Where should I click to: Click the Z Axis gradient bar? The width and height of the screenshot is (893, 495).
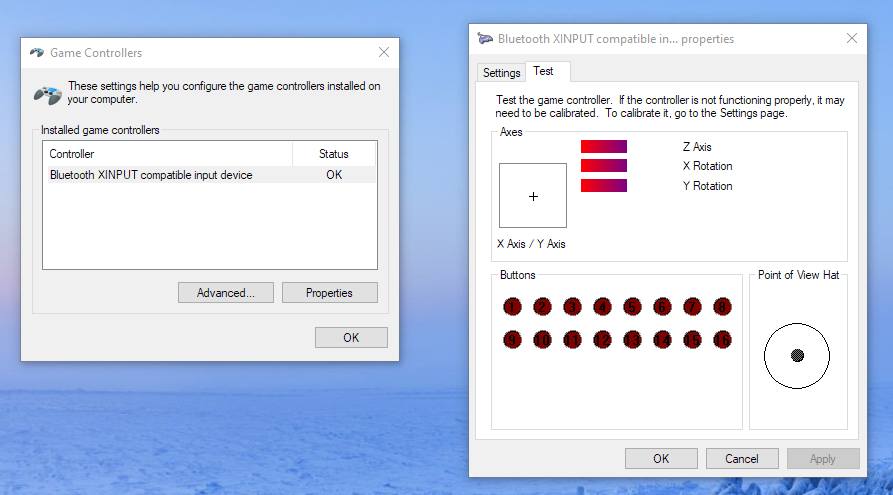[604, 146]
